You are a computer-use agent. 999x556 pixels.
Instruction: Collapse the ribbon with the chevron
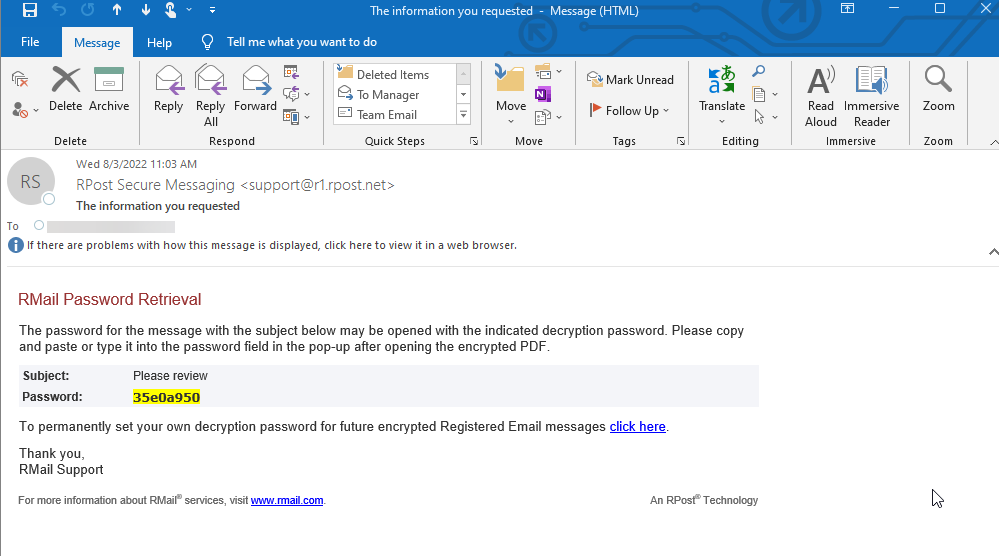[x=993, y=142]
